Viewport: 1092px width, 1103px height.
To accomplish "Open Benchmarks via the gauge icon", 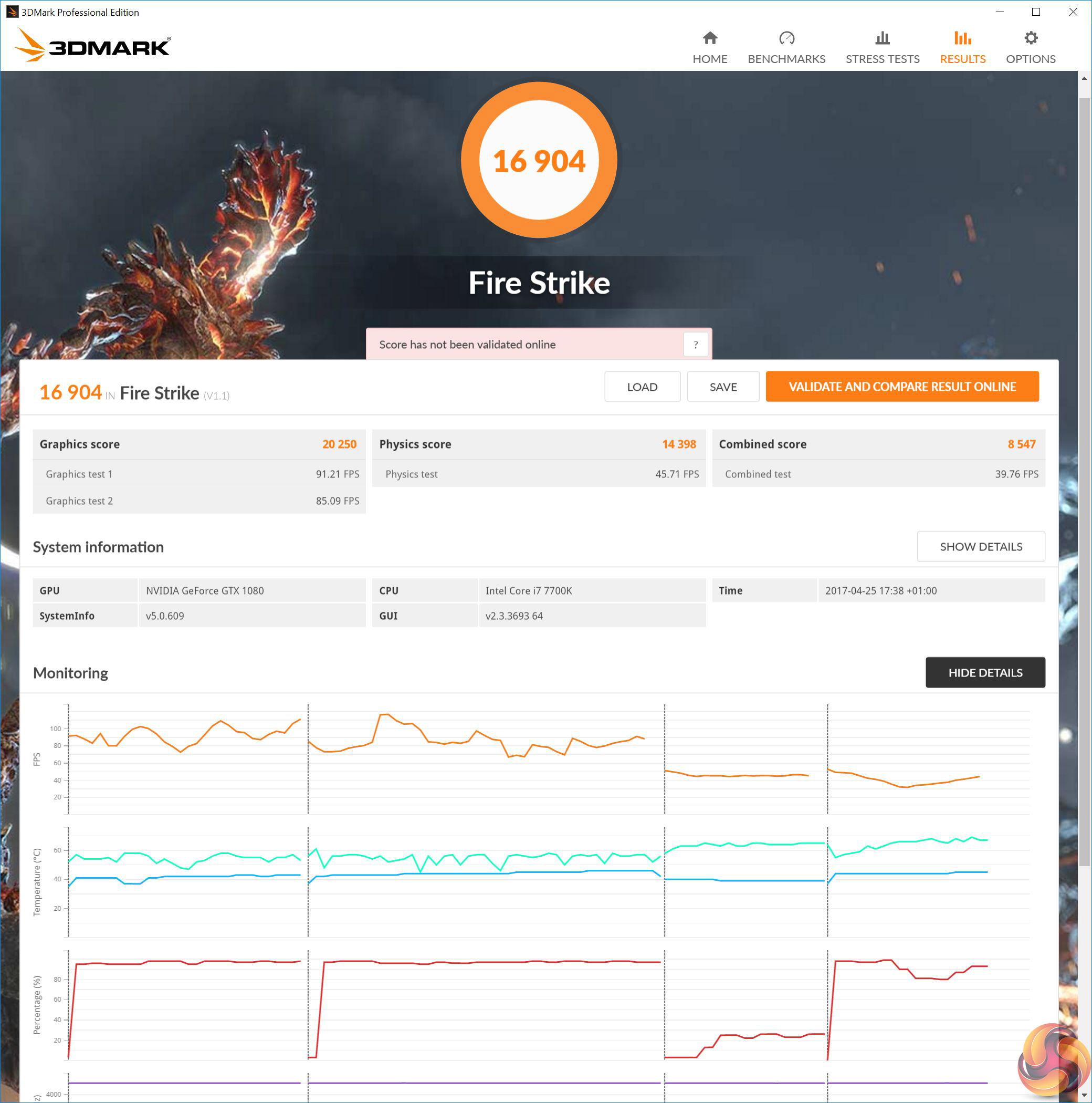I will click(x=786, y=38).
